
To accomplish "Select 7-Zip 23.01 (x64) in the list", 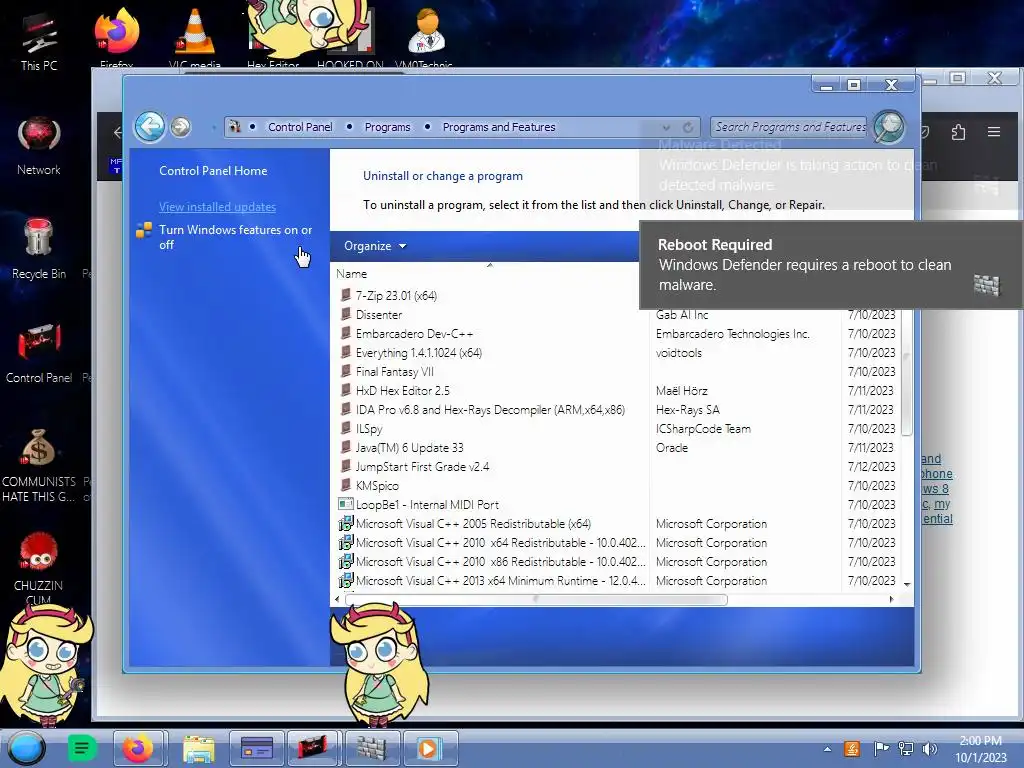I will pyautogui.click(x=396, y=295).
